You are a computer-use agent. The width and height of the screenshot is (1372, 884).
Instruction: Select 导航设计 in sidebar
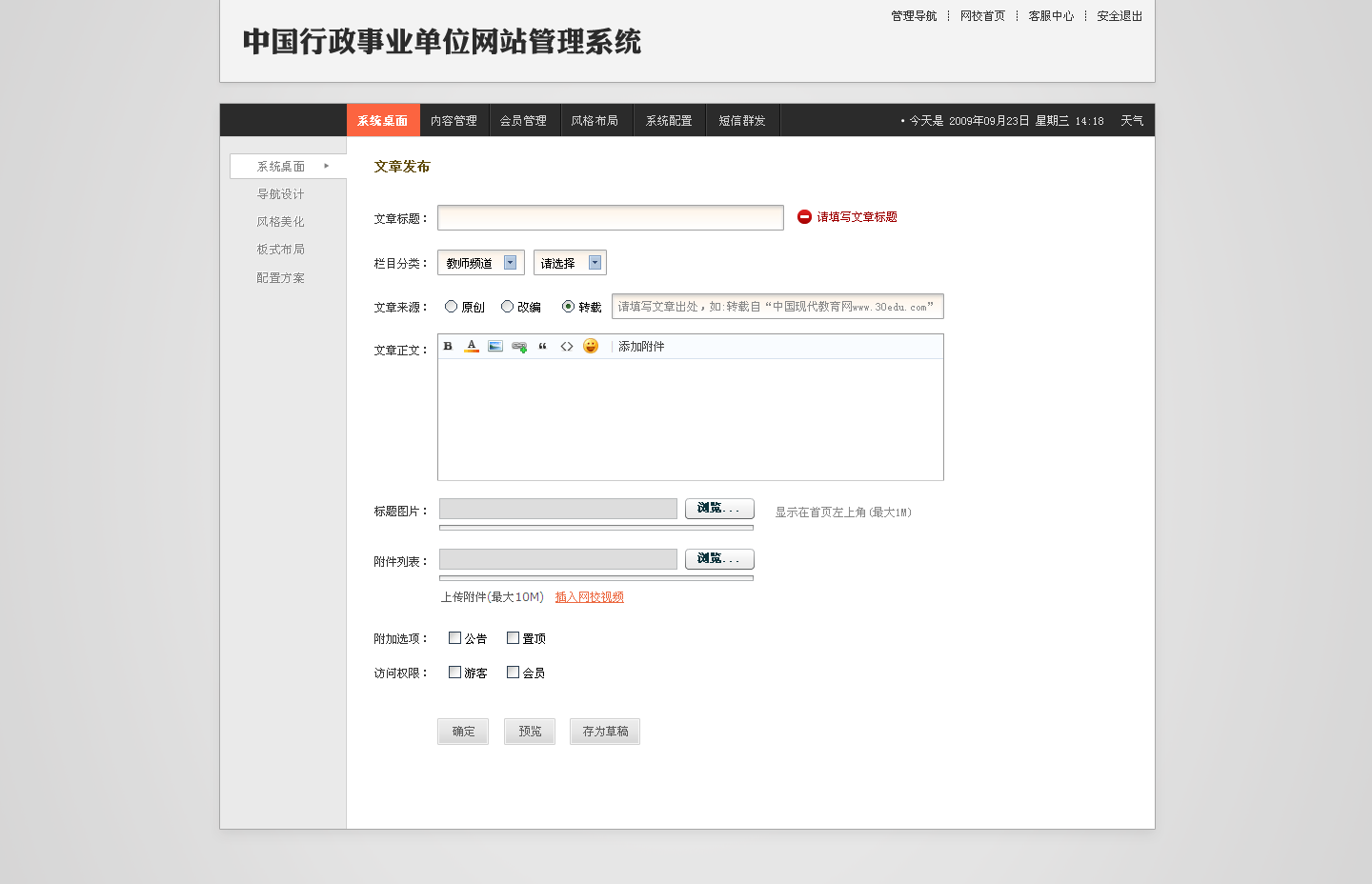pyautogui.click(x=281, y=194)
